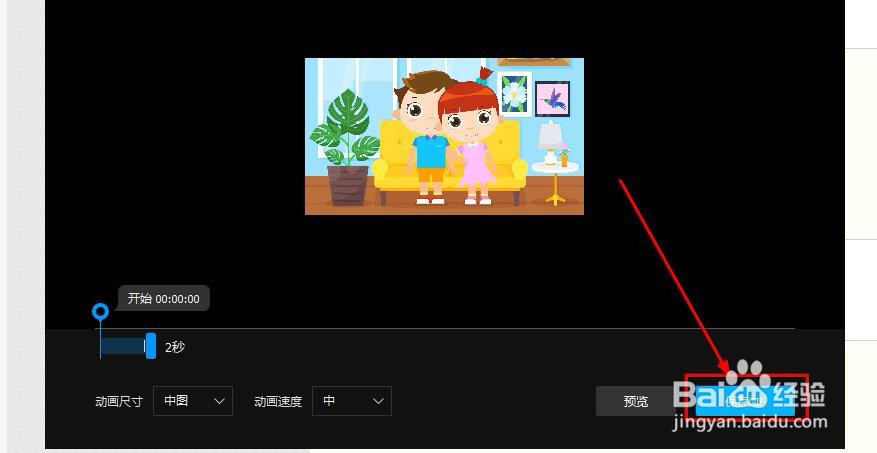Click the 2秒 duration label

(x=175, y=347)
